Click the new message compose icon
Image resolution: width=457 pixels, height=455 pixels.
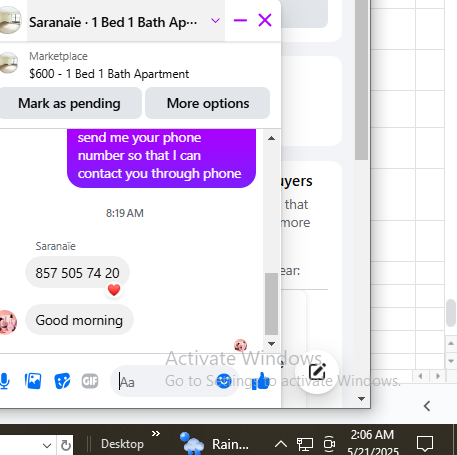317,372
